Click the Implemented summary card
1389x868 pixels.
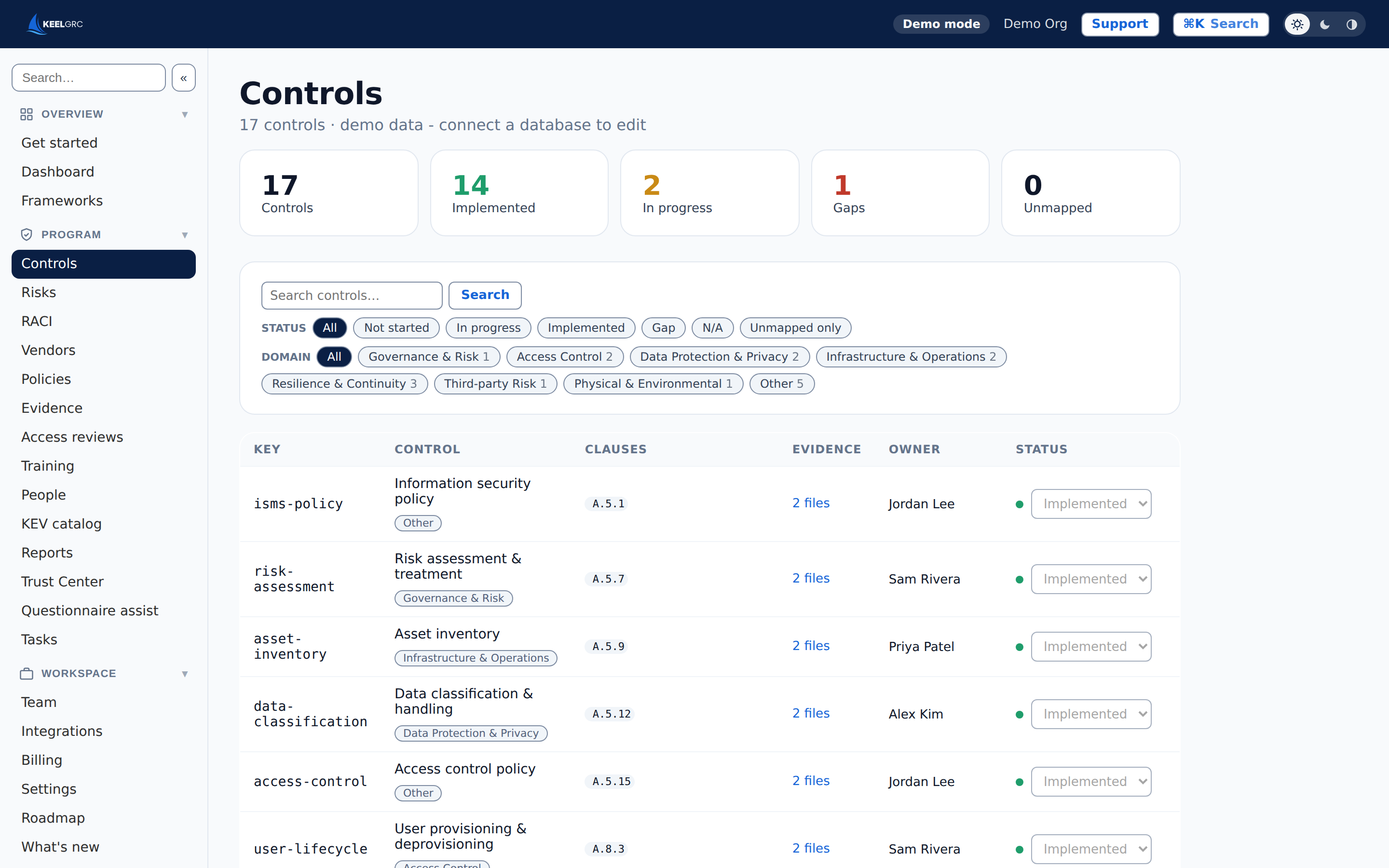519,193
